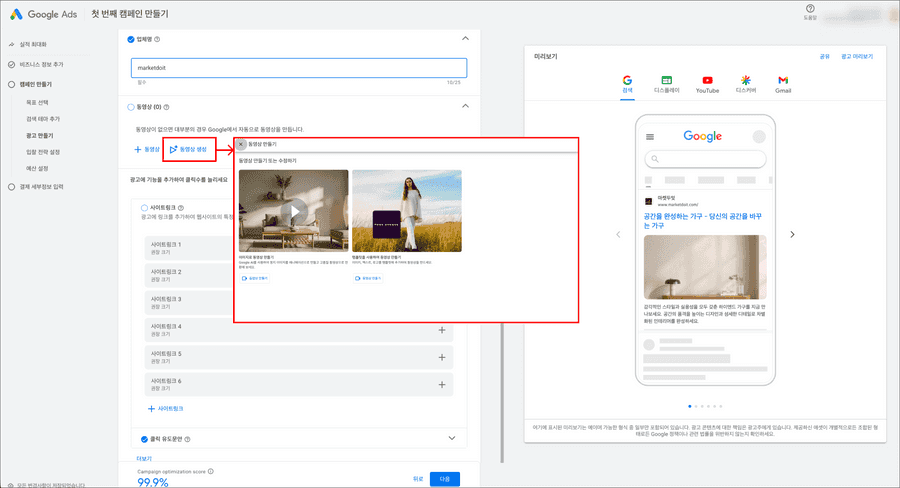Viewport: 900px width, 488px height.
Task: Close the 동영상 만들기 dialog
Action: point(242,144)
